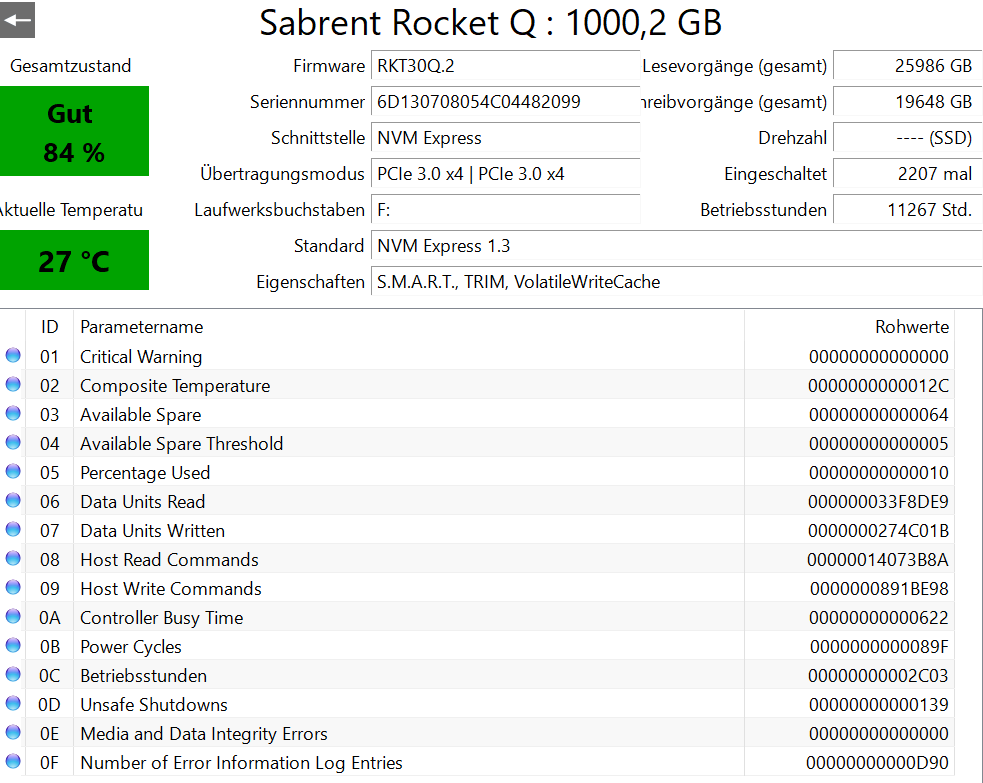This screenshot has height=783, width=983.
Task: Select the Unsafe Shutdowns row name
Action: pos(154,705)
